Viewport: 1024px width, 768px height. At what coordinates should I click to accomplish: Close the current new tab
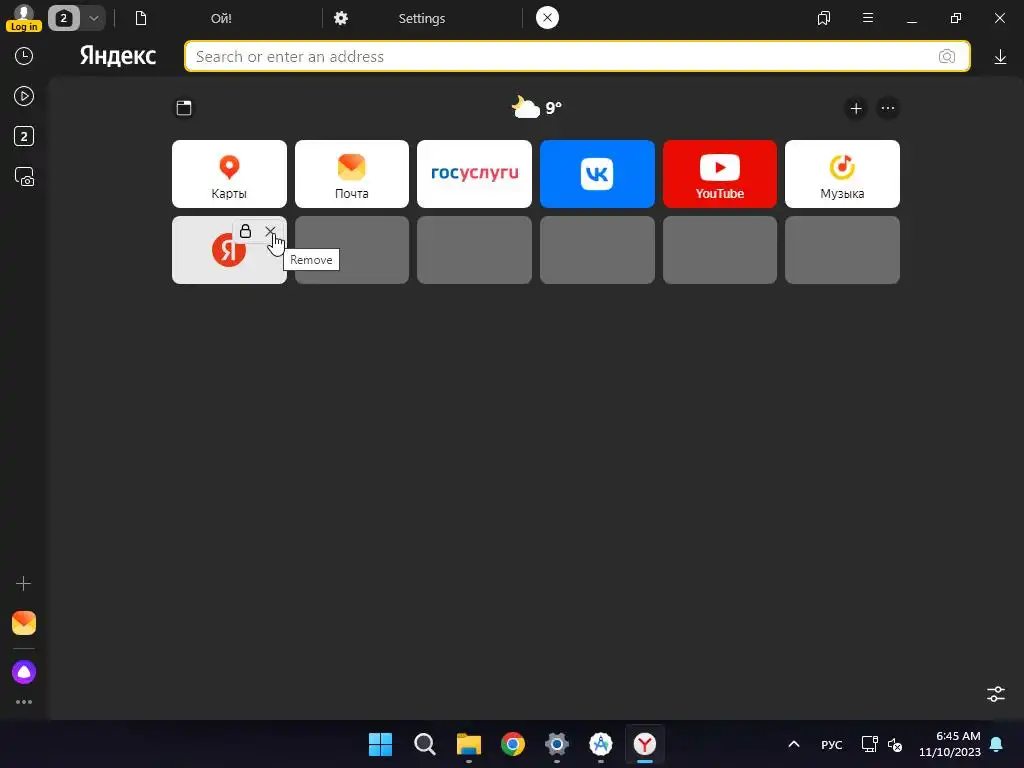pos(547,18)
